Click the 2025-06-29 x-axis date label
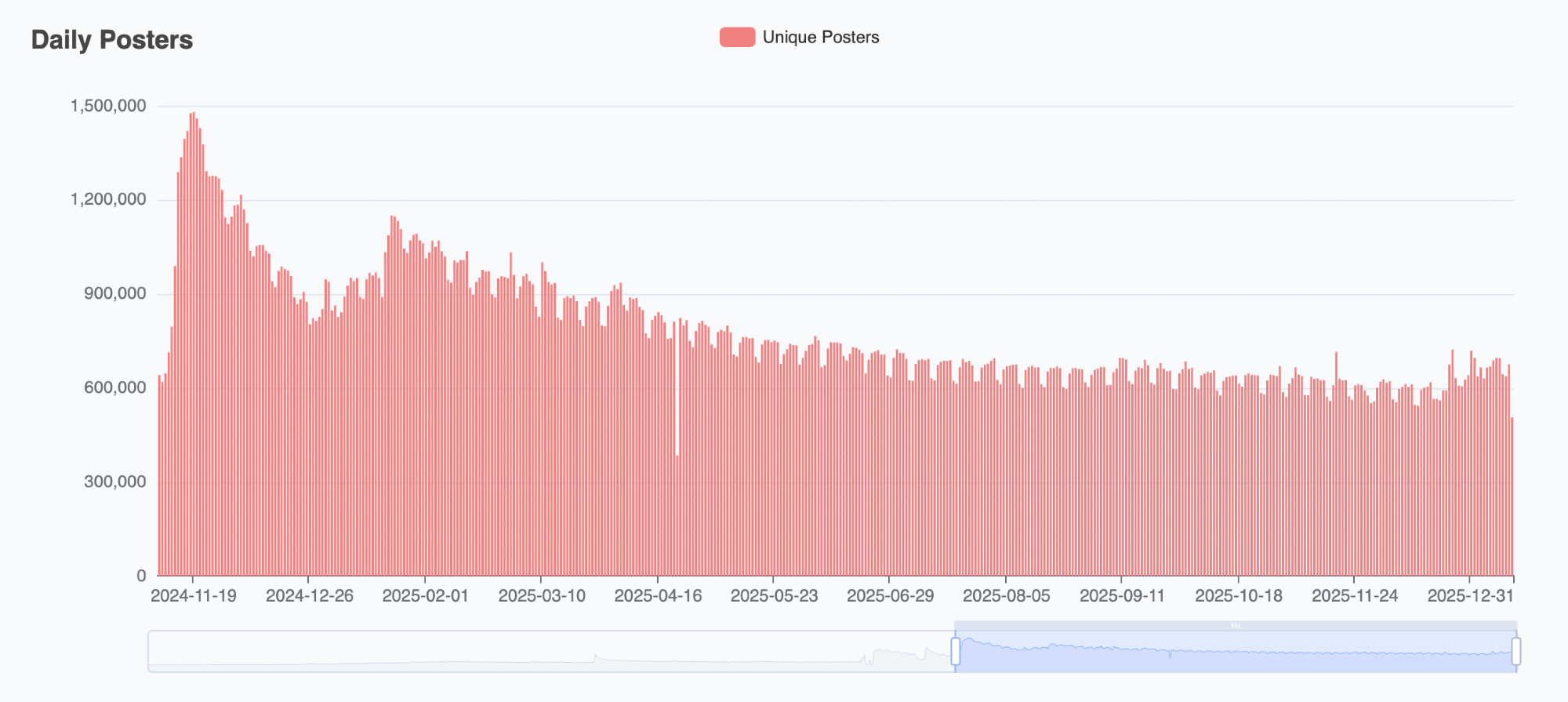Image resolution: width=1568 pixels, height=702 pixels. point(890,596)
